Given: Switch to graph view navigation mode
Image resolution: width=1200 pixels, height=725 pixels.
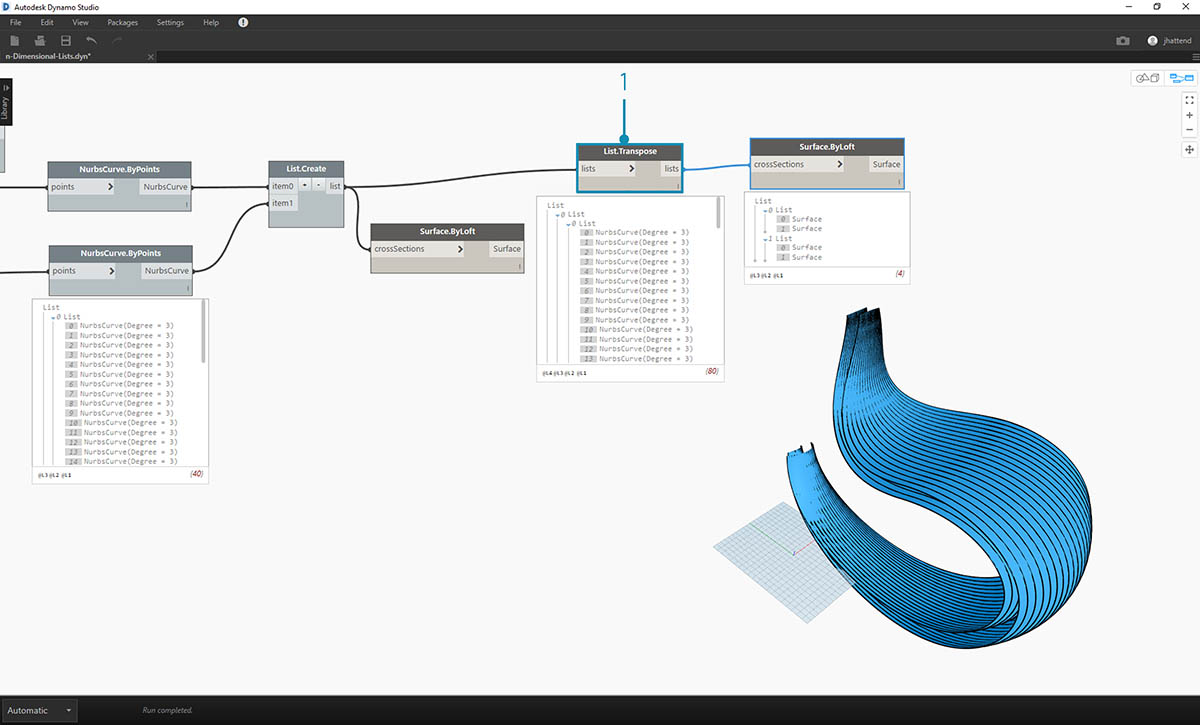Looking at the screenshot, I should [1179, 77].
